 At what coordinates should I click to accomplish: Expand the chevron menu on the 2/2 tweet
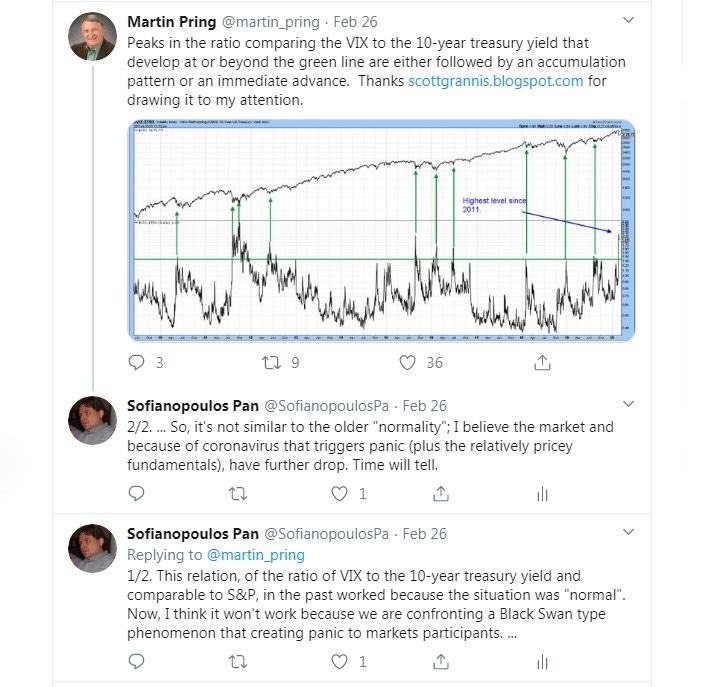point(628,404)
